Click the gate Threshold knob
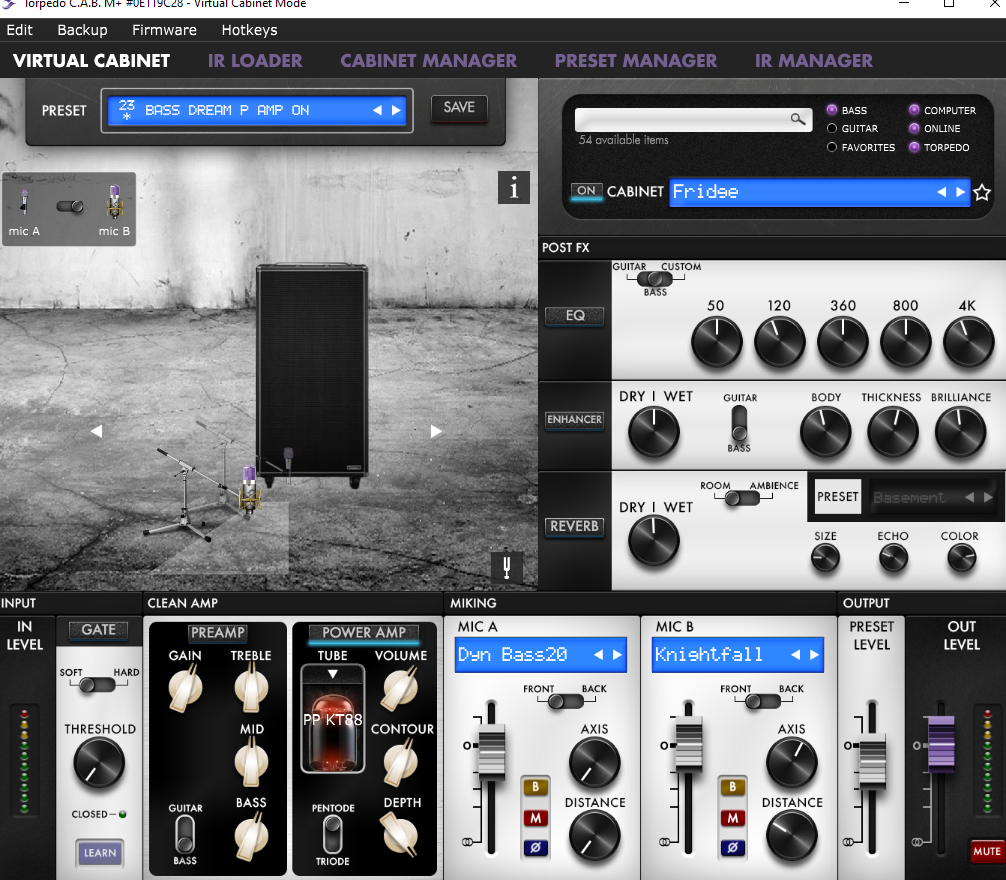 click(x=99, y=763)
